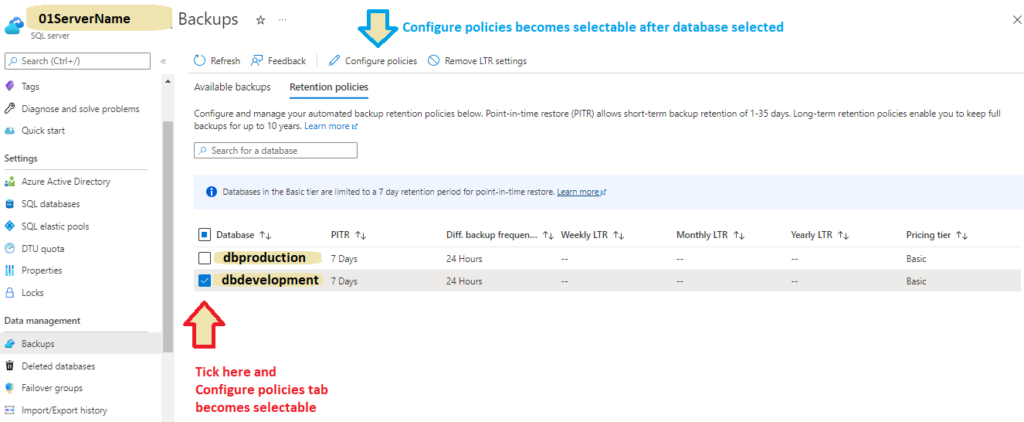Open SQL elastic pools

(55, 227)
